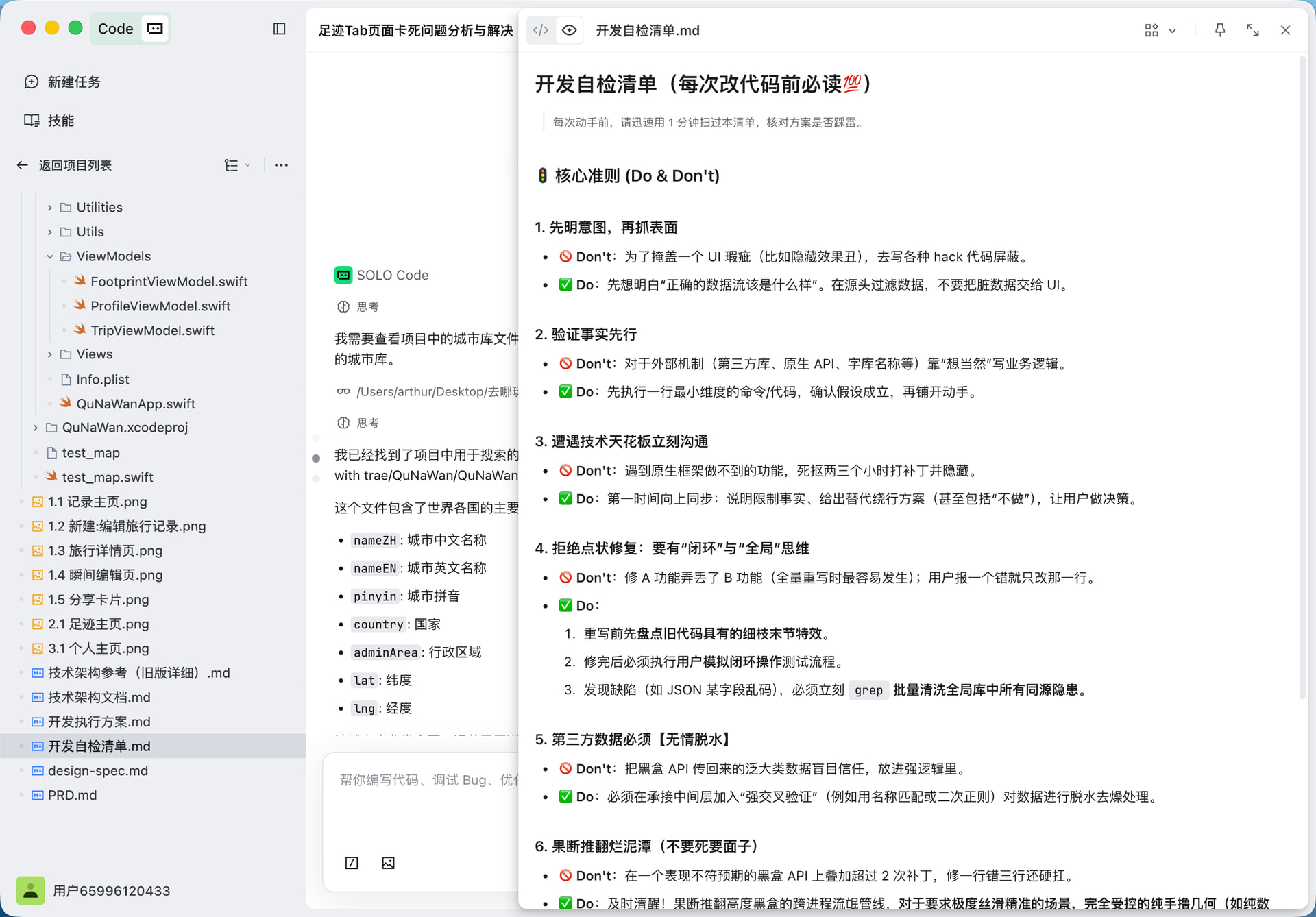Screen dimensions: 1316x917
Task: Go back via 返回项目列表
Action: (x=74, y=165)
